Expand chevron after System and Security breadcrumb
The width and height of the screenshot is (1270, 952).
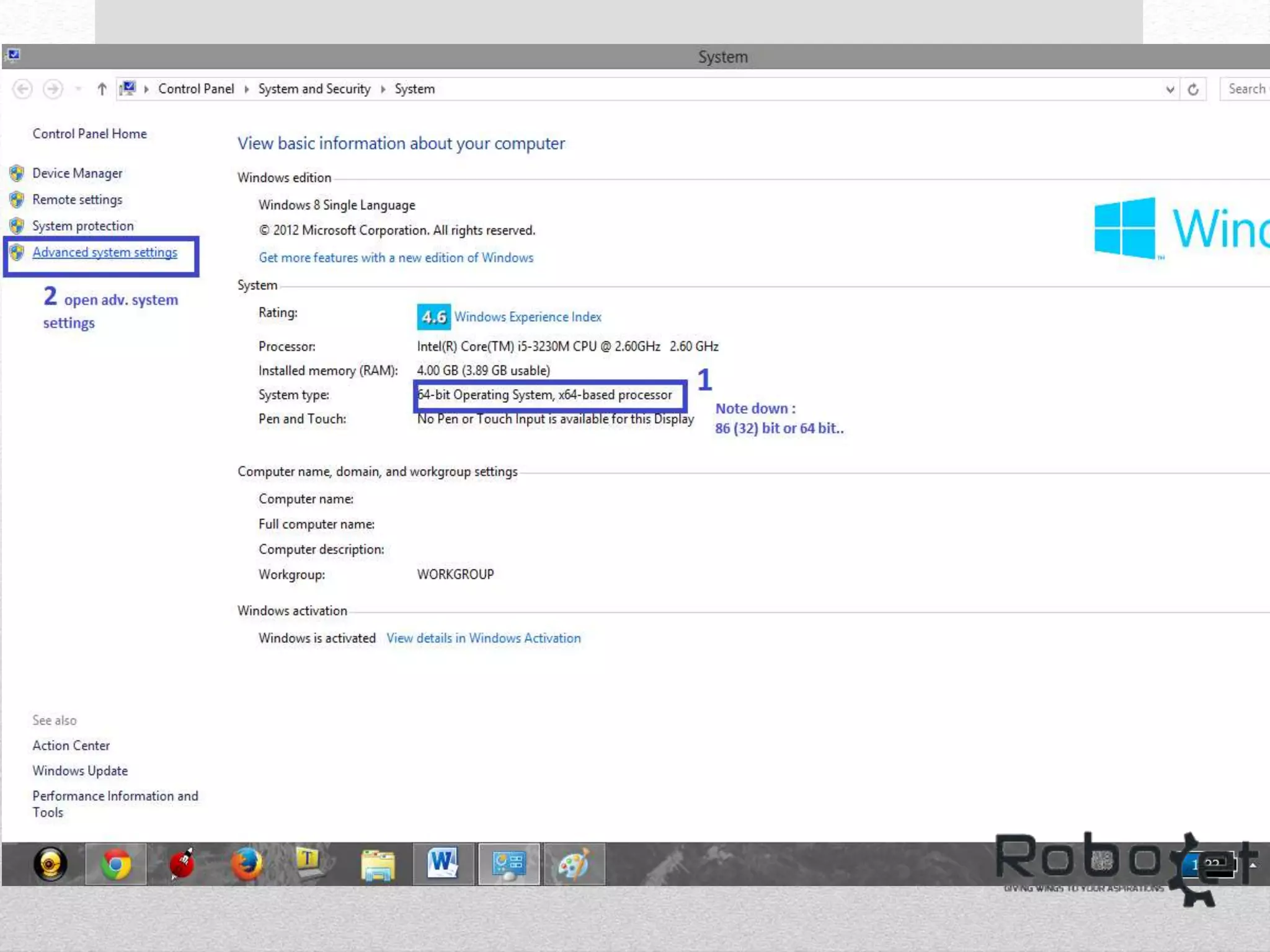tap(383, 89)
